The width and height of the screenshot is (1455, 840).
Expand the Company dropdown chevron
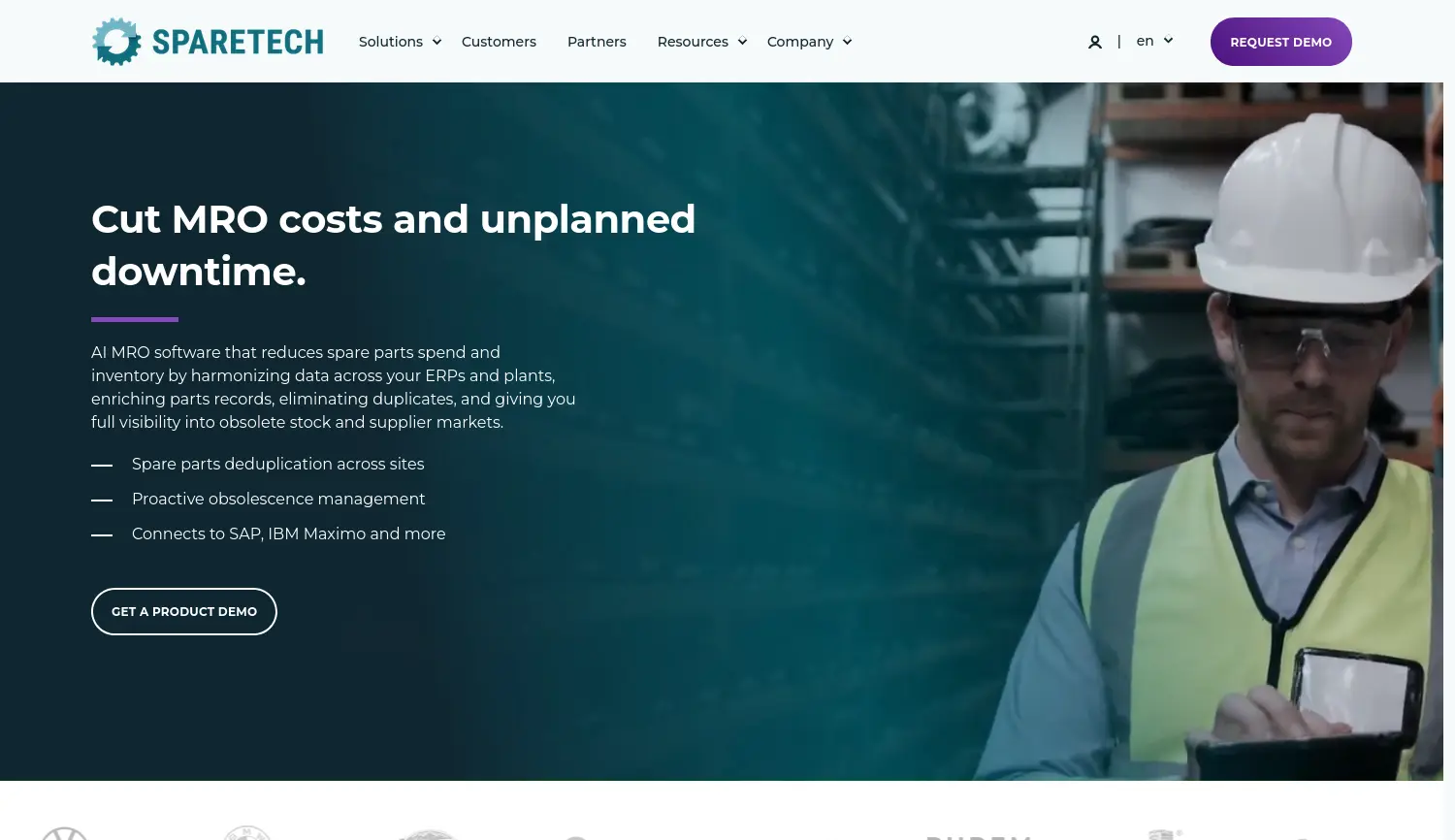[x=847, y=42]
